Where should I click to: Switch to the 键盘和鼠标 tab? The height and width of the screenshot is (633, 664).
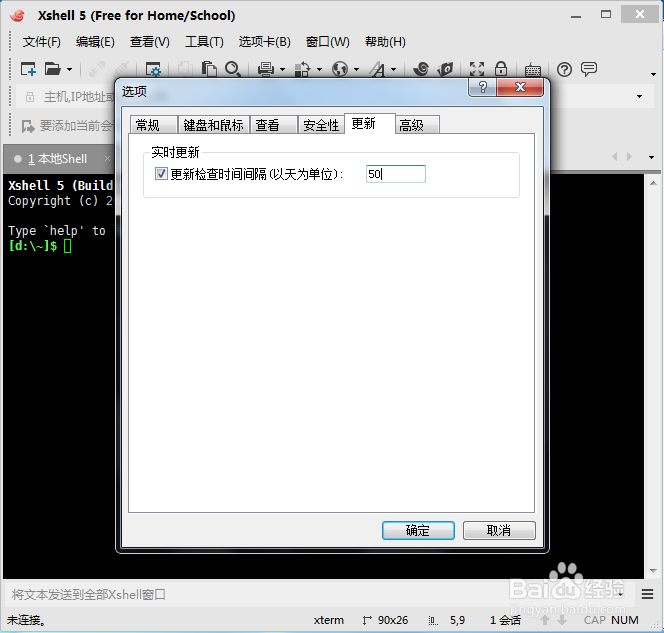(213, 125)
